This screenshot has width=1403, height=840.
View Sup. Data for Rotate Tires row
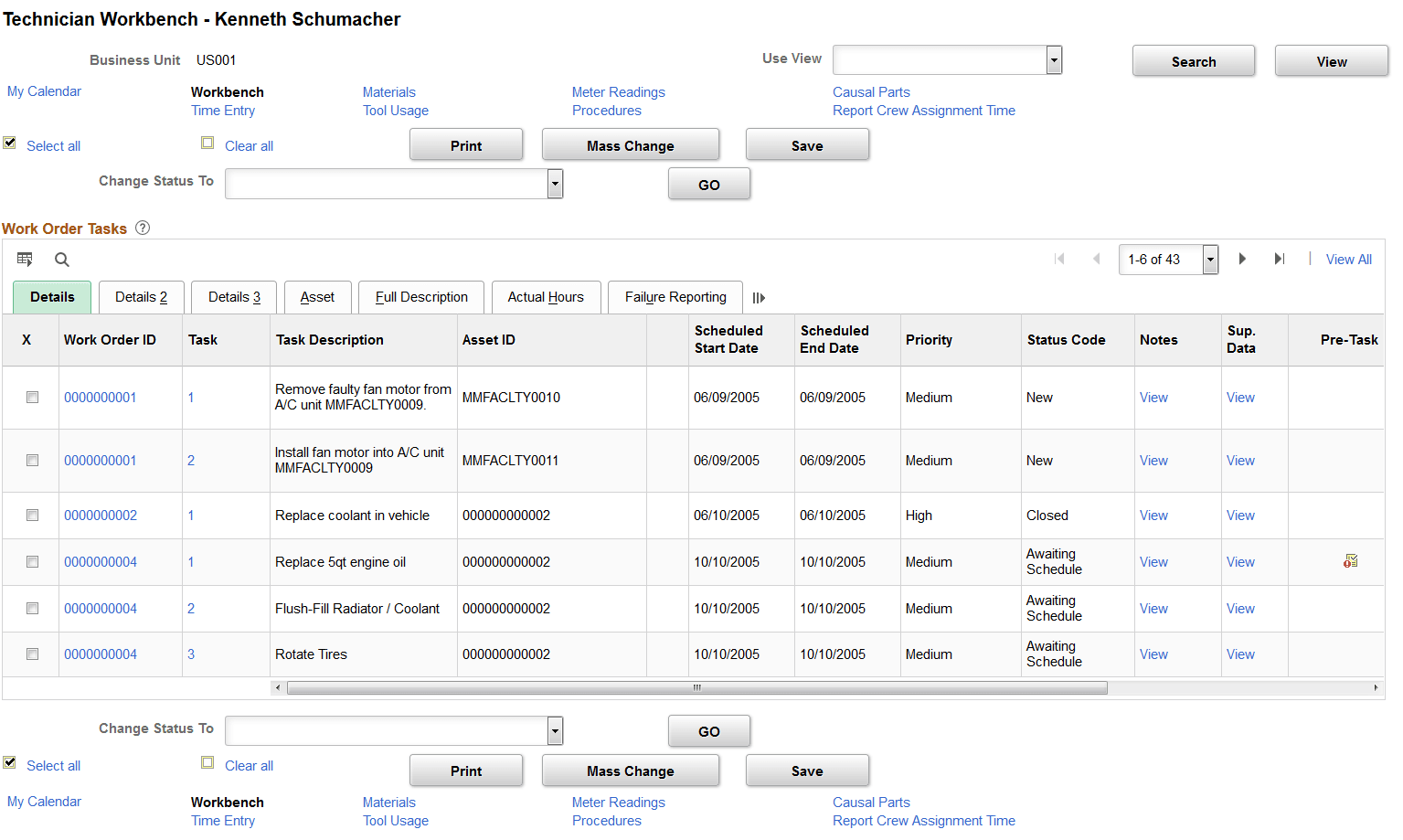[1240, 654]
